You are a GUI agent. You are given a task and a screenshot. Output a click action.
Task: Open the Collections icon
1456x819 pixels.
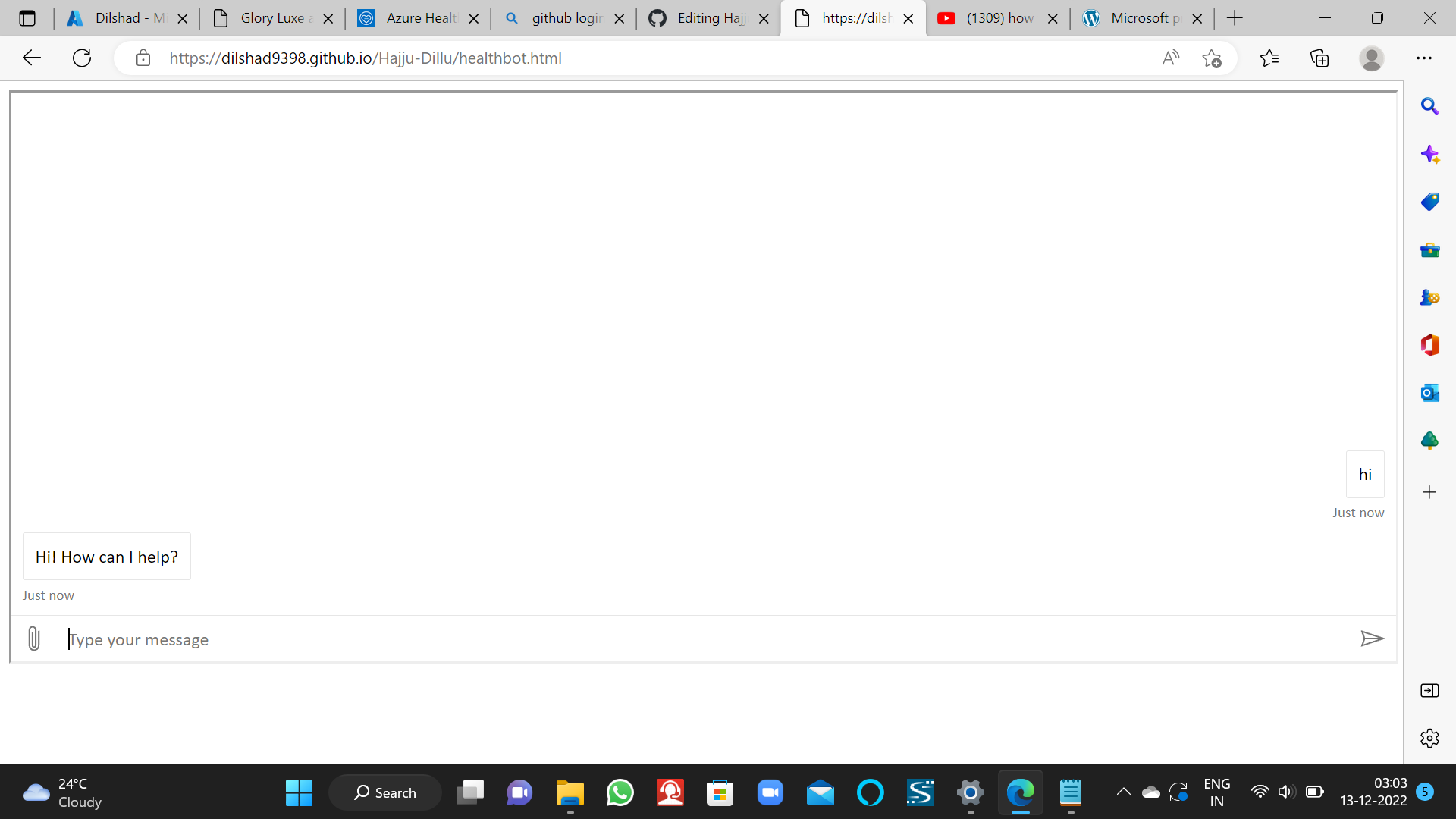pos(1319,58)
